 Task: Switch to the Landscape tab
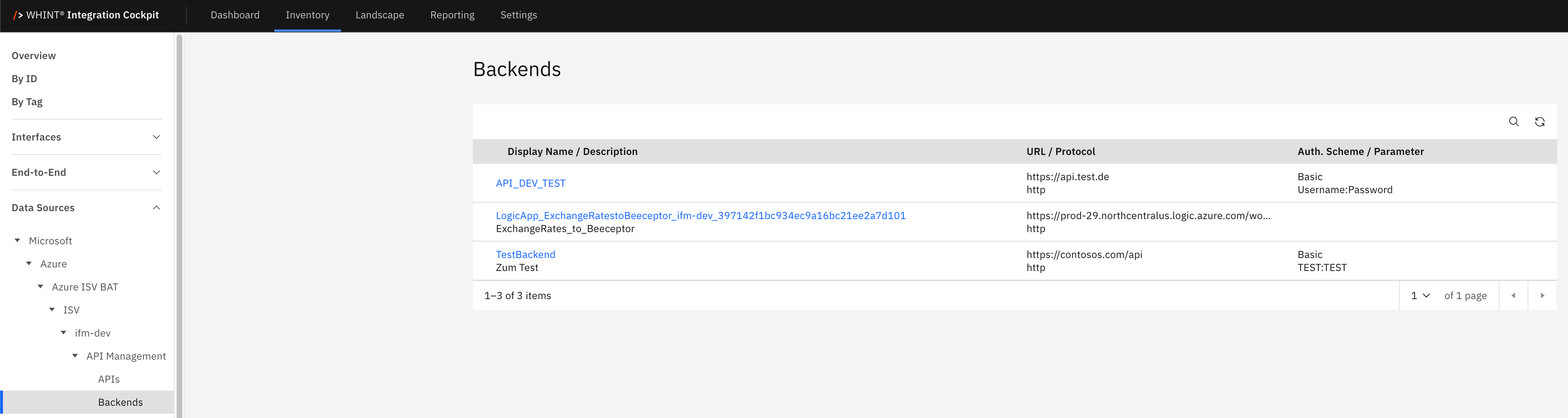coord(379,15)
